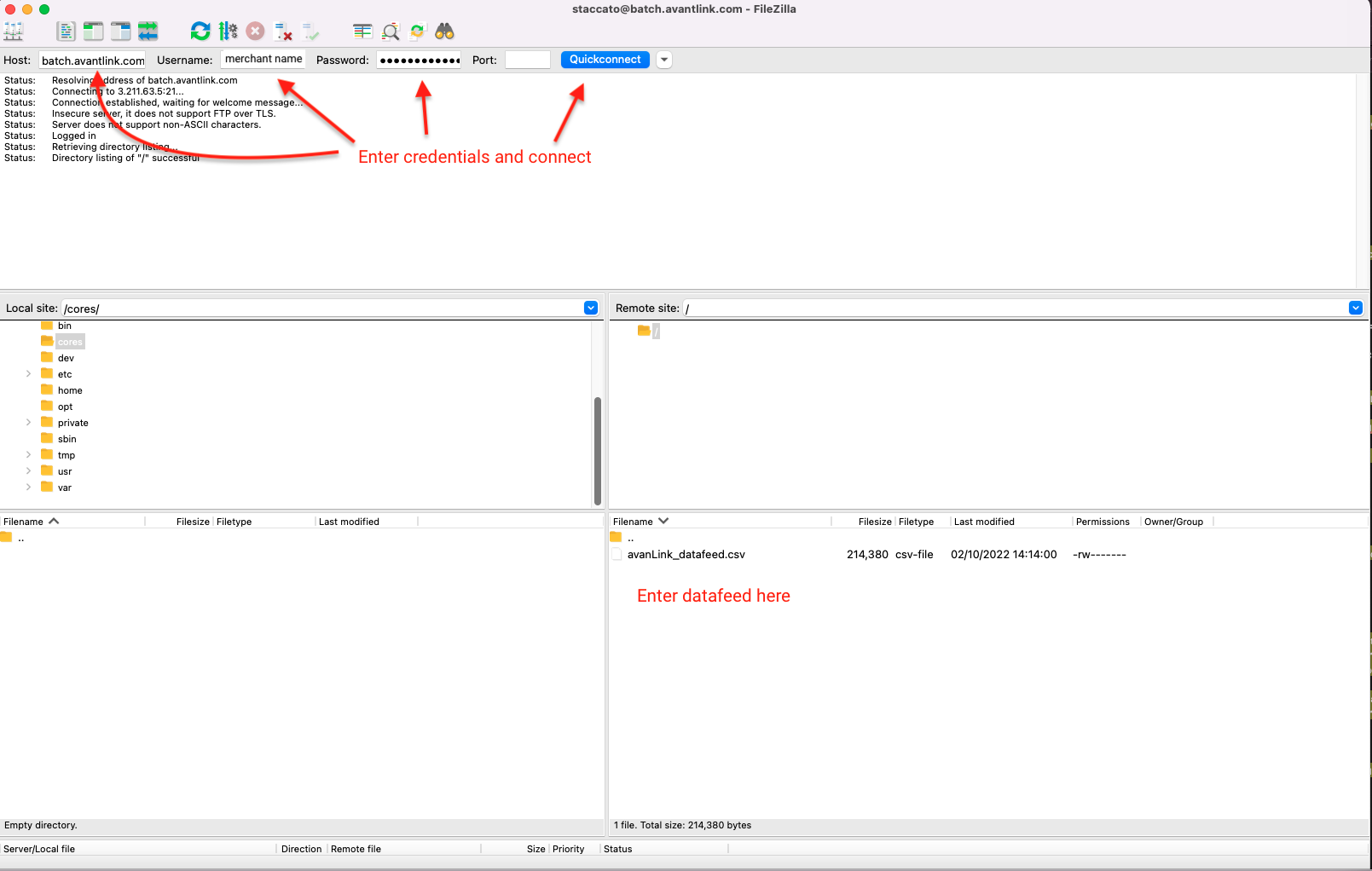The image size is (1372, 871).
Task: Expand the var folder in local tree
Action: click(28, 487)
